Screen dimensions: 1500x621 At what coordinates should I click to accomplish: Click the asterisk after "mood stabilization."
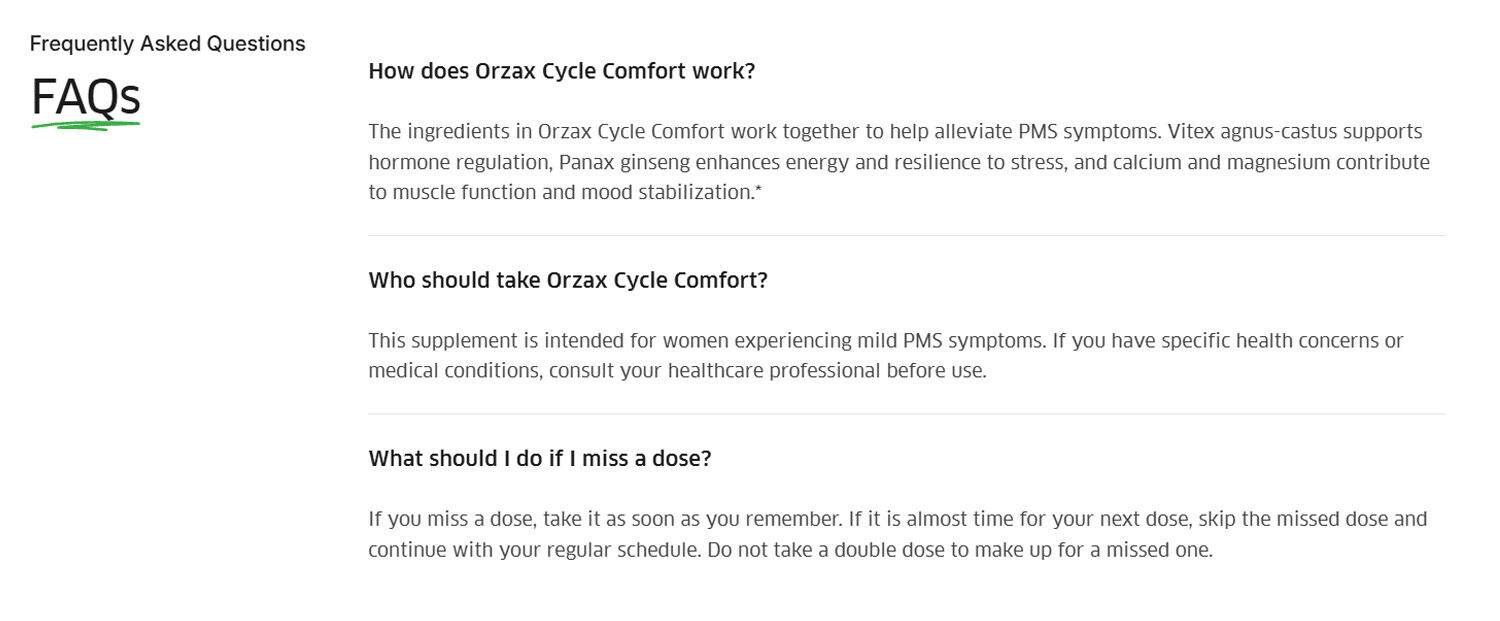pos(758,190)
